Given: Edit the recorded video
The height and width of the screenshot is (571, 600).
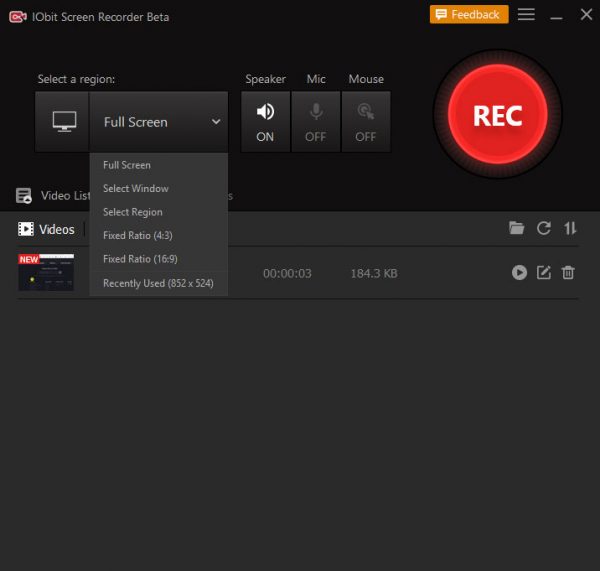Looking at the screenshot, I should click(x=544, y=272).
